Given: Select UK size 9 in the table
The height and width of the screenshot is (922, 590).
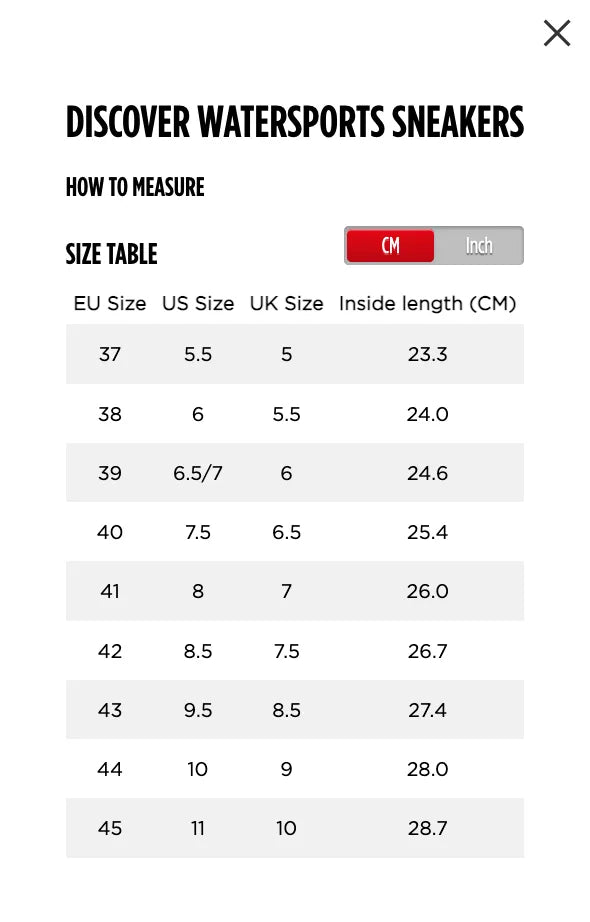Looking at the screenshot, I should [x=286, y=769].
